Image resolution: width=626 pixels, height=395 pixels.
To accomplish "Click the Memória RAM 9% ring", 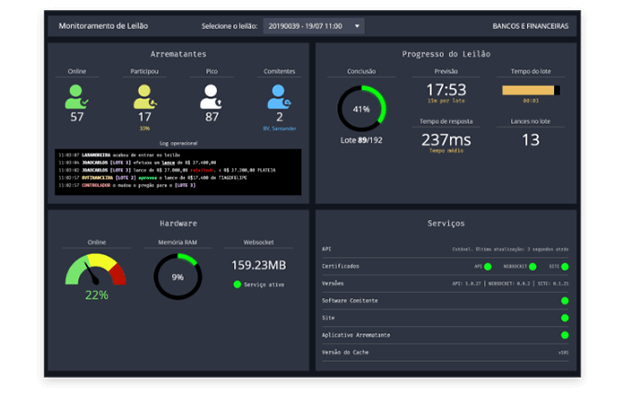I will [178, 277].
